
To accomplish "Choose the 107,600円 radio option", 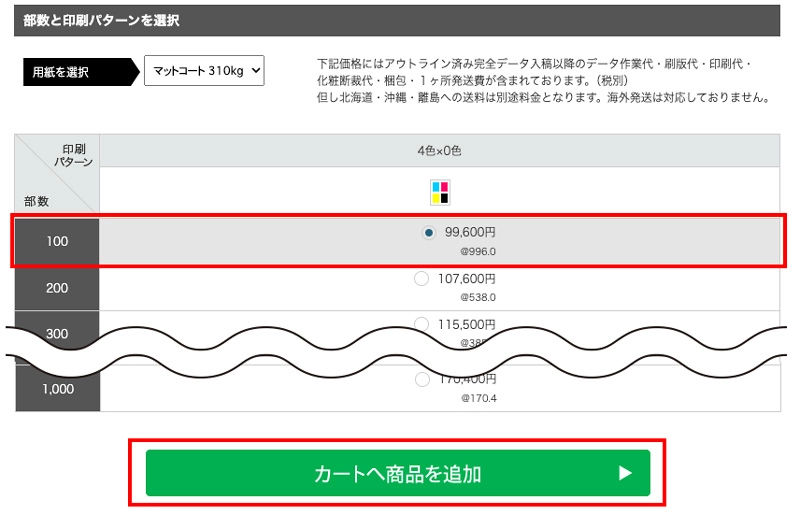I will pyautogui.click(x=422, y=280).
